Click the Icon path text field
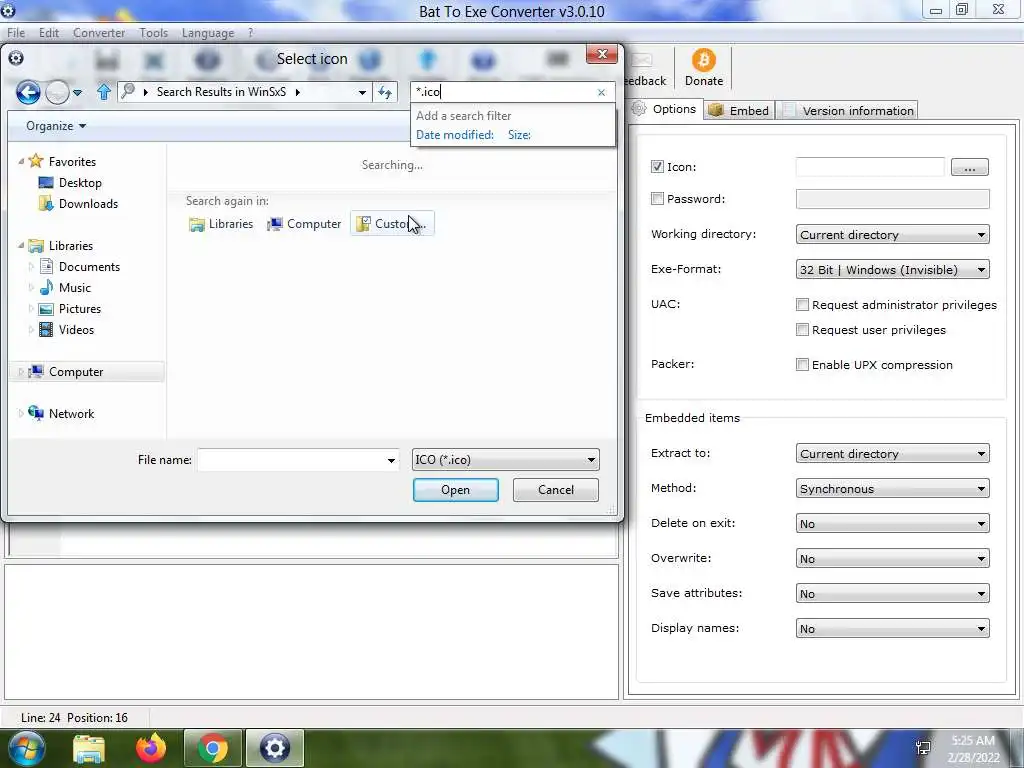The width and height of the screenshot is (1024, 768). pyautogui.click(x=870, y=167)
